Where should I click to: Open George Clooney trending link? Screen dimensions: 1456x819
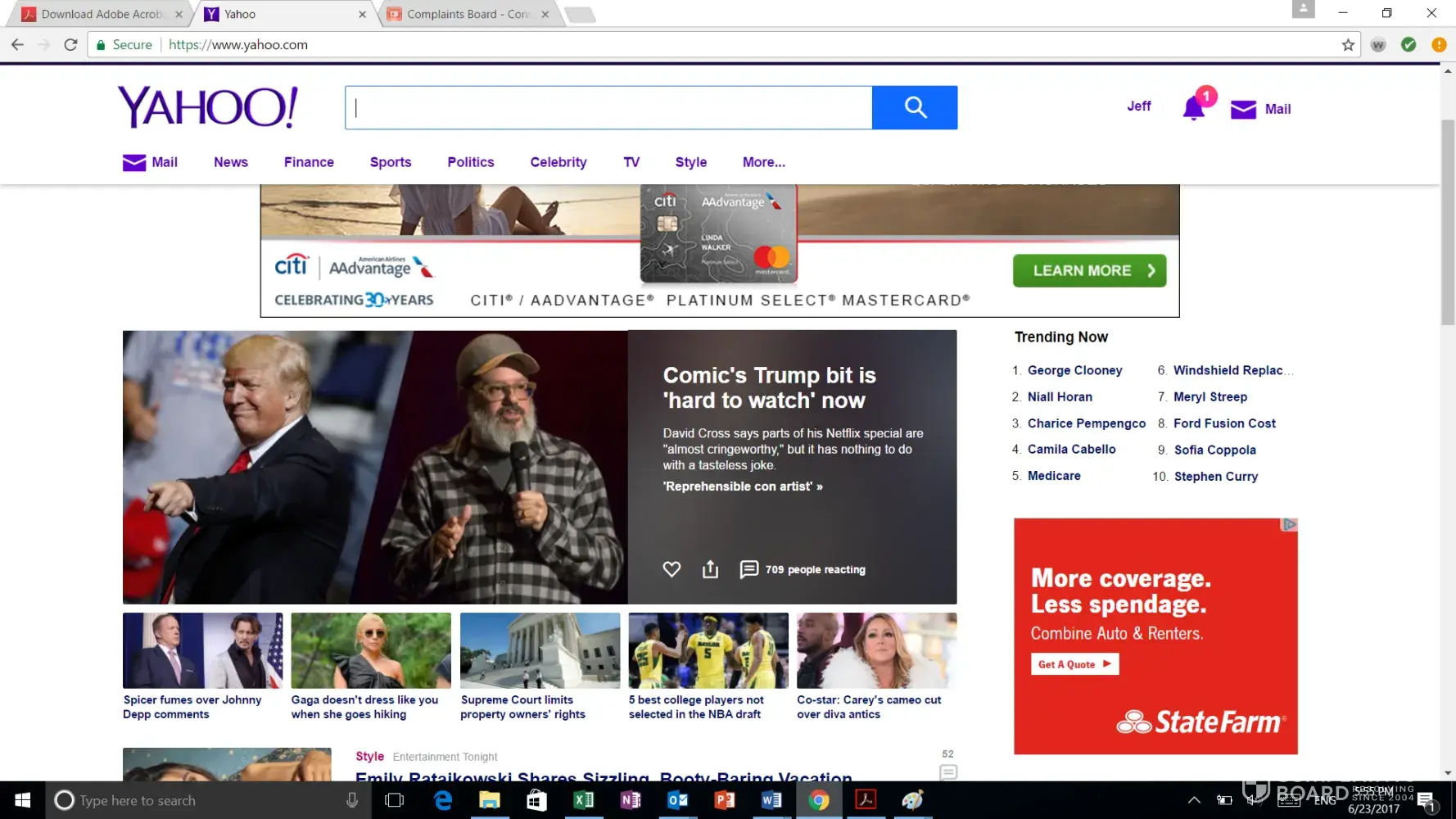point(1074,370)
